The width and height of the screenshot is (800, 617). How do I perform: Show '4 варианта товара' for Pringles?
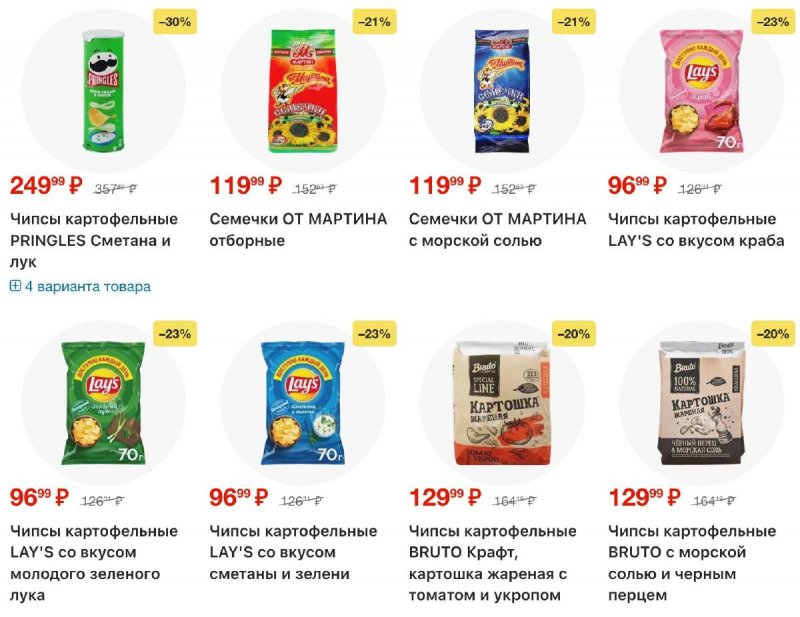[x=87, y=286]
